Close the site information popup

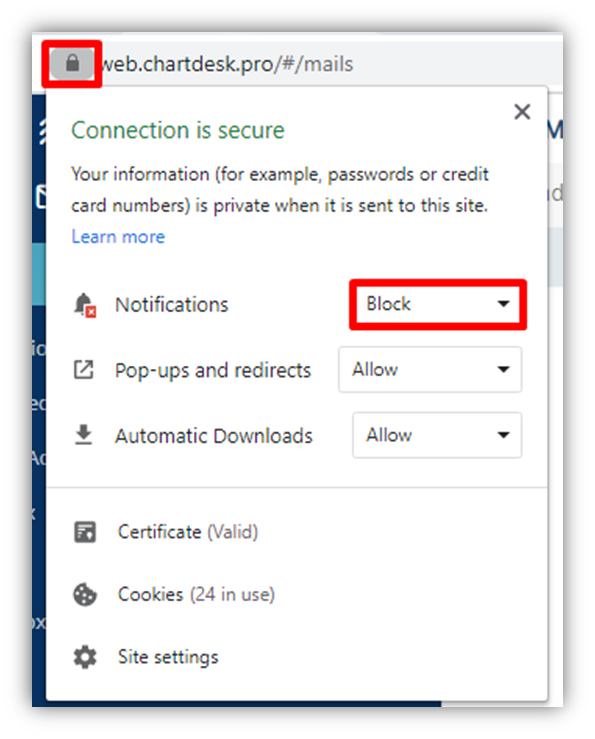coord(522,112)
